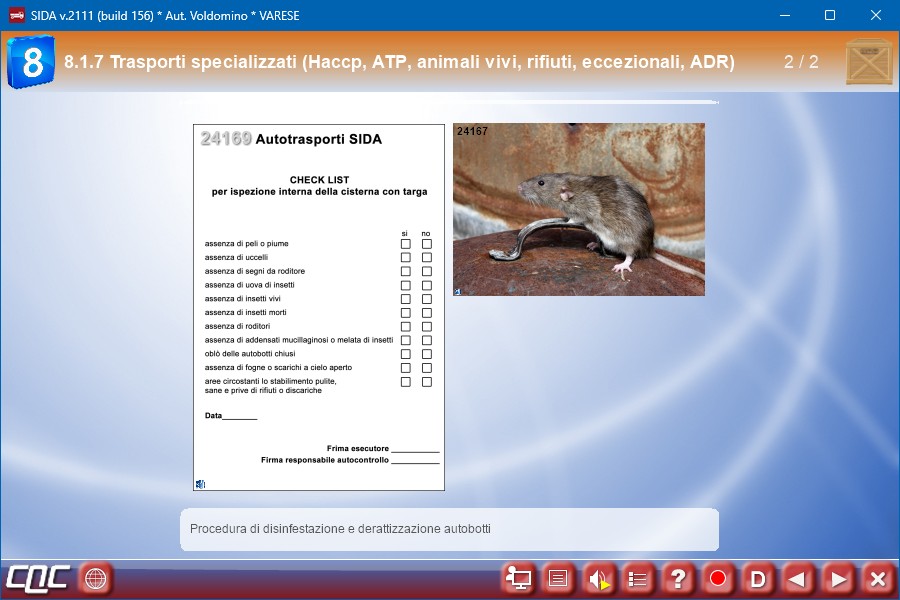Image resolution: width=900 pixels, height=600 pixels.
Task: Open the rat photo 24167
Action: point(578,209)
